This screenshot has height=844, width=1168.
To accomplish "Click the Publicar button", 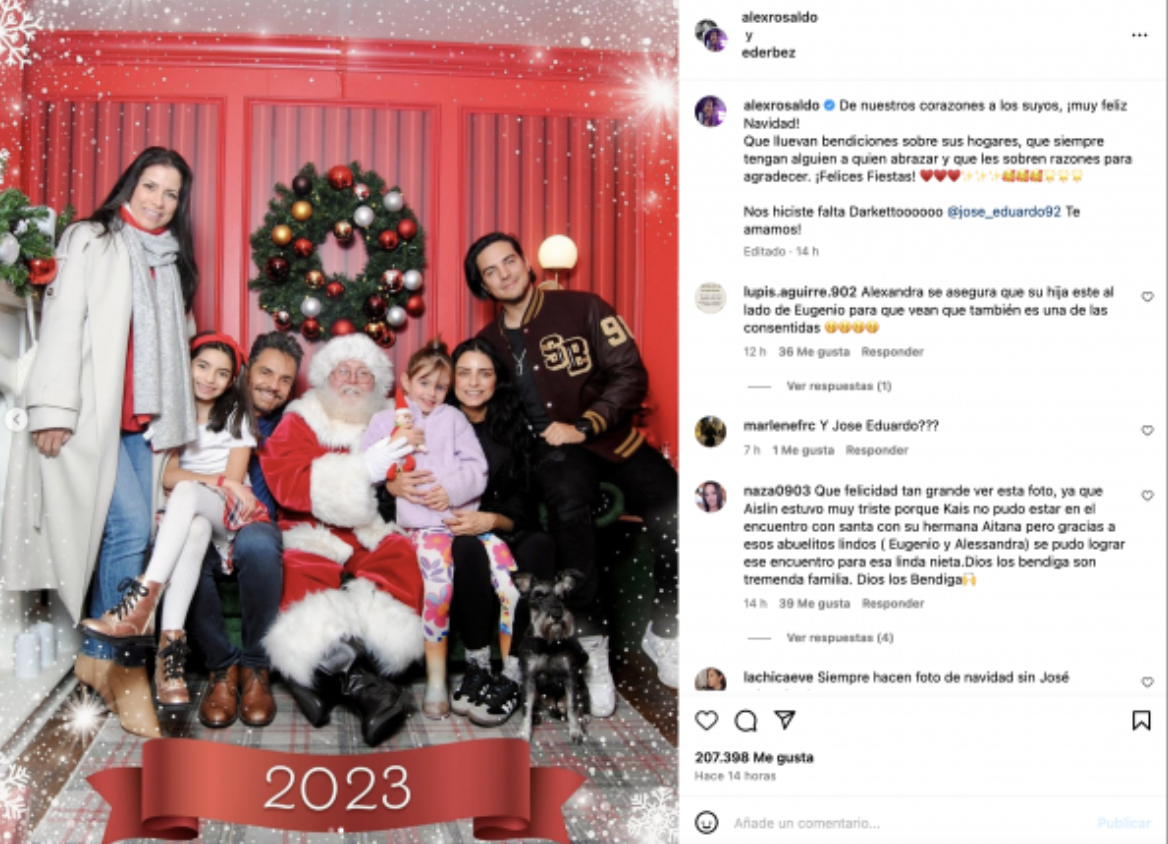I will [1123, 823].
